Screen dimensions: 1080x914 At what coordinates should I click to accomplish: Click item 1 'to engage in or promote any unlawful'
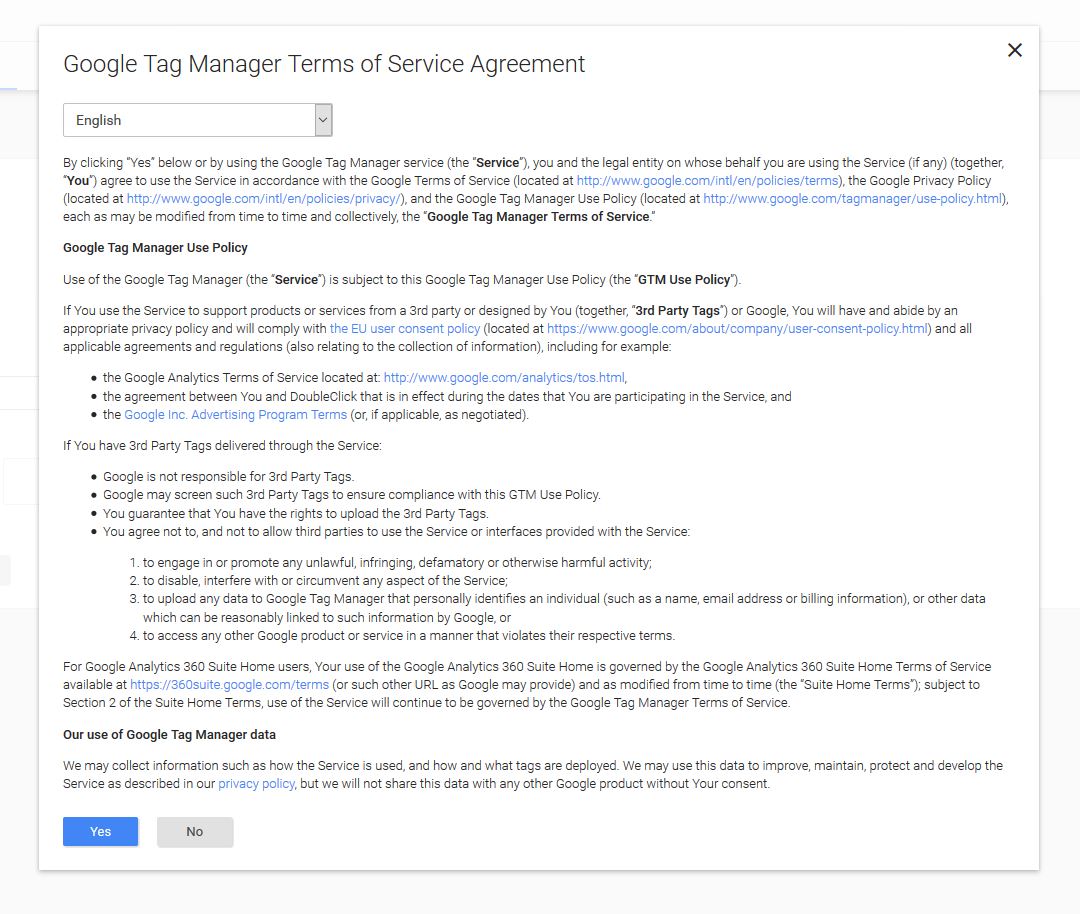point(397,563)
